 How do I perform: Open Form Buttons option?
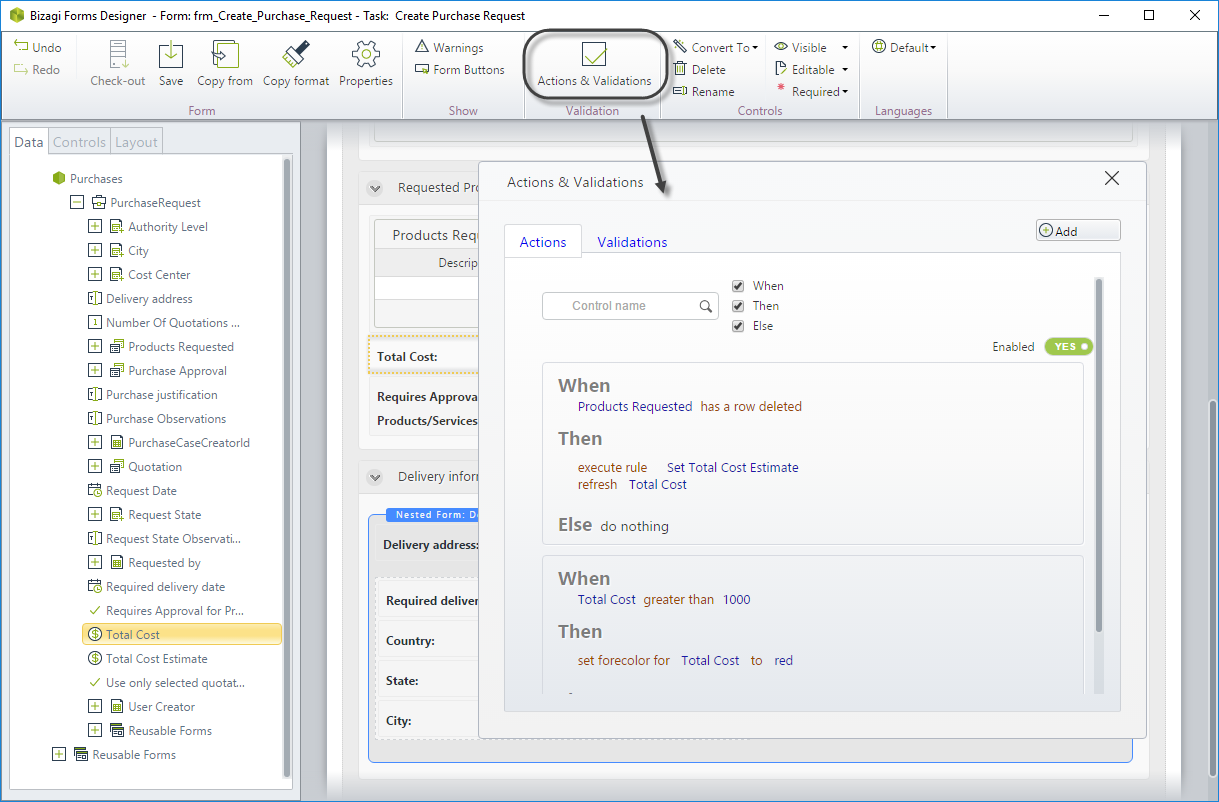pyautogui.click(x=460, y=70)
